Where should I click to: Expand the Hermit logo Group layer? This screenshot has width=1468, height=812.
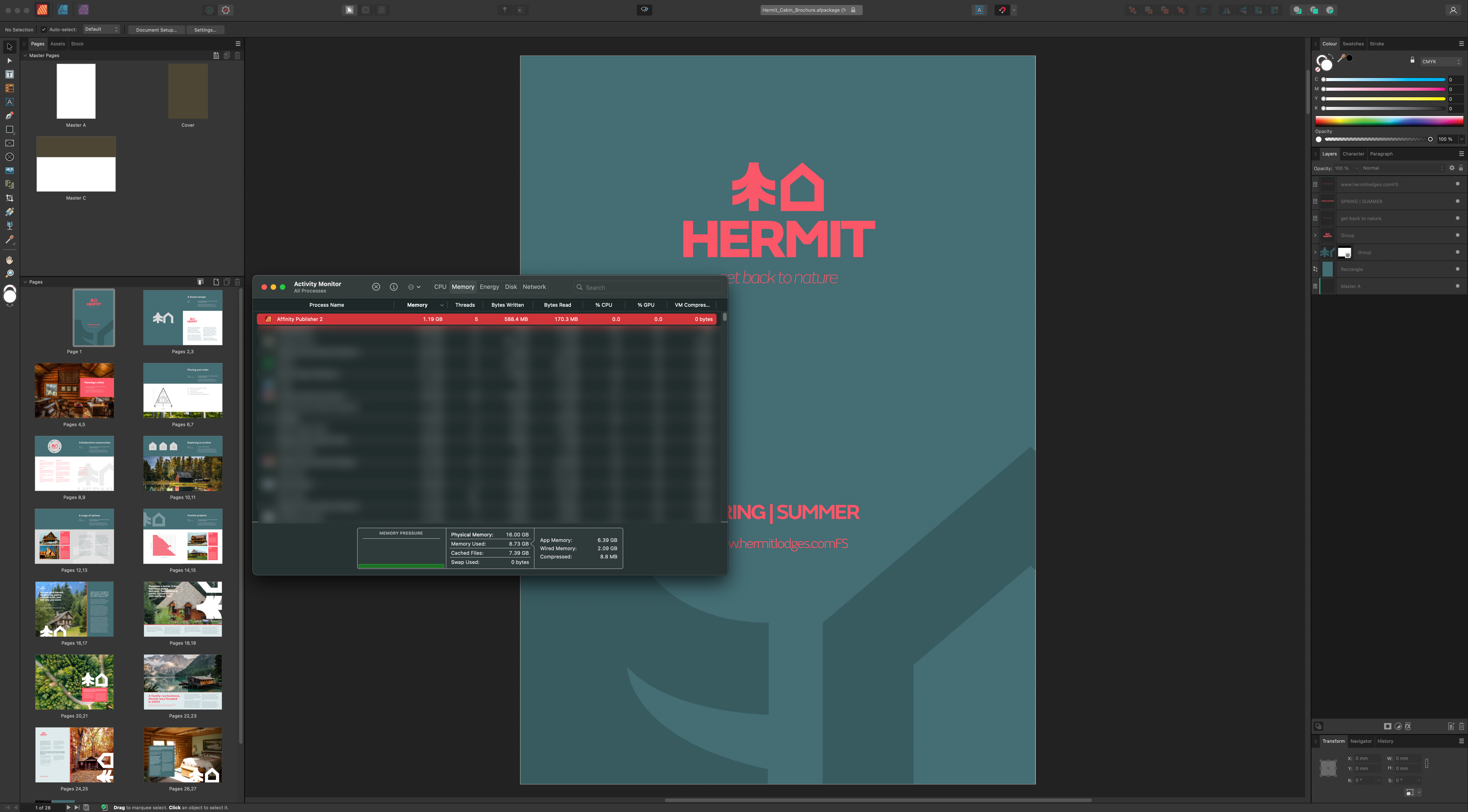(1315, 235)
